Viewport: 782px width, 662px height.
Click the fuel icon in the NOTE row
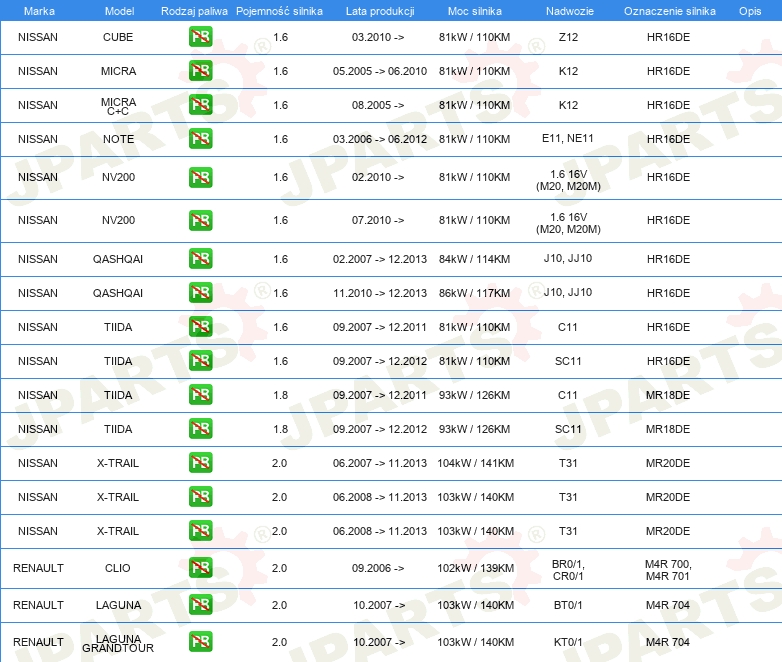click(200, 139)
